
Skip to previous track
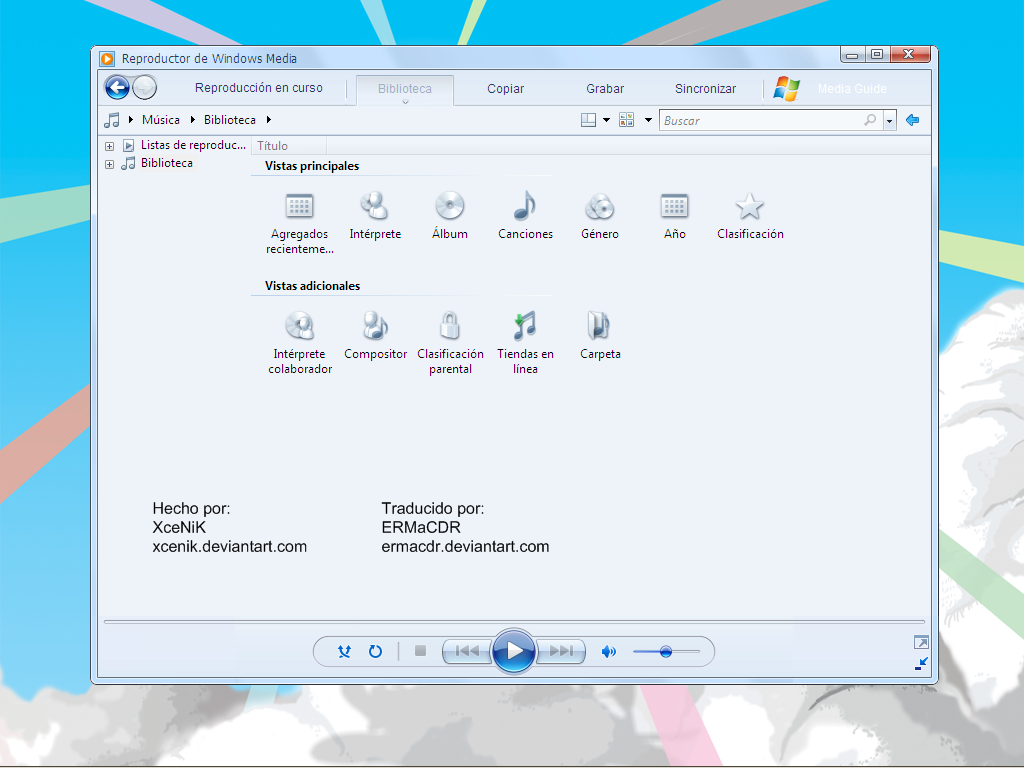point(466,651)
